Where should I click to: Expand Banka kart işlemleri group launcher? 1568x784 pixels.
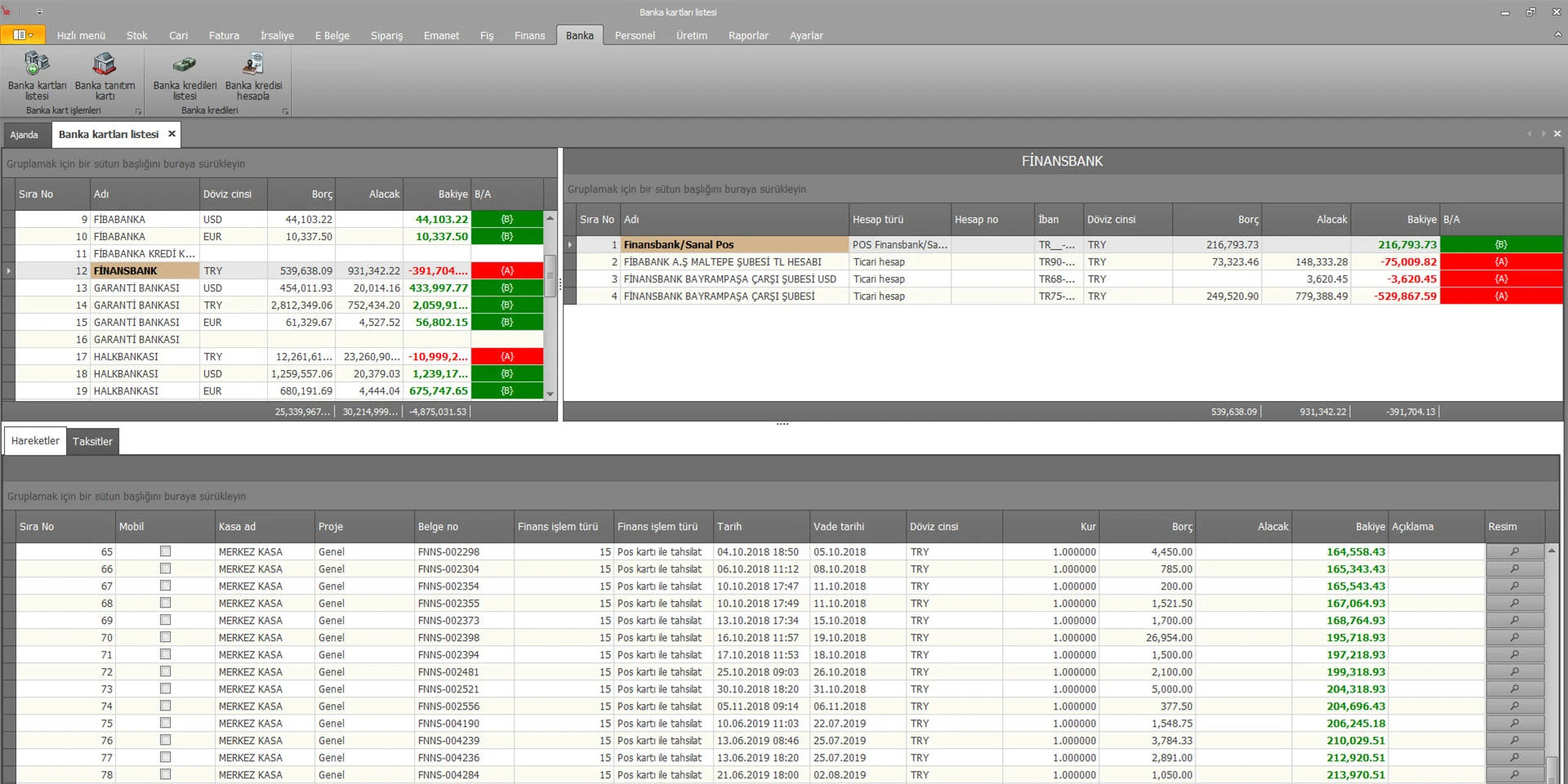[138, 111]
